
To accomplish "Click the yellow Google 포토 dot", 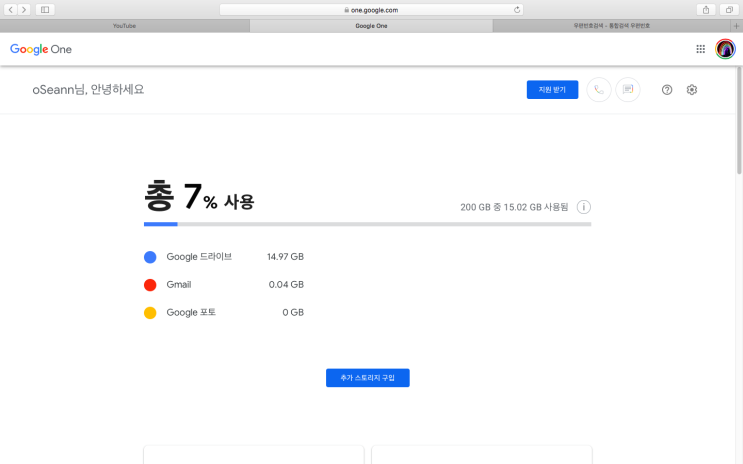I will click(x=150, y=313).
